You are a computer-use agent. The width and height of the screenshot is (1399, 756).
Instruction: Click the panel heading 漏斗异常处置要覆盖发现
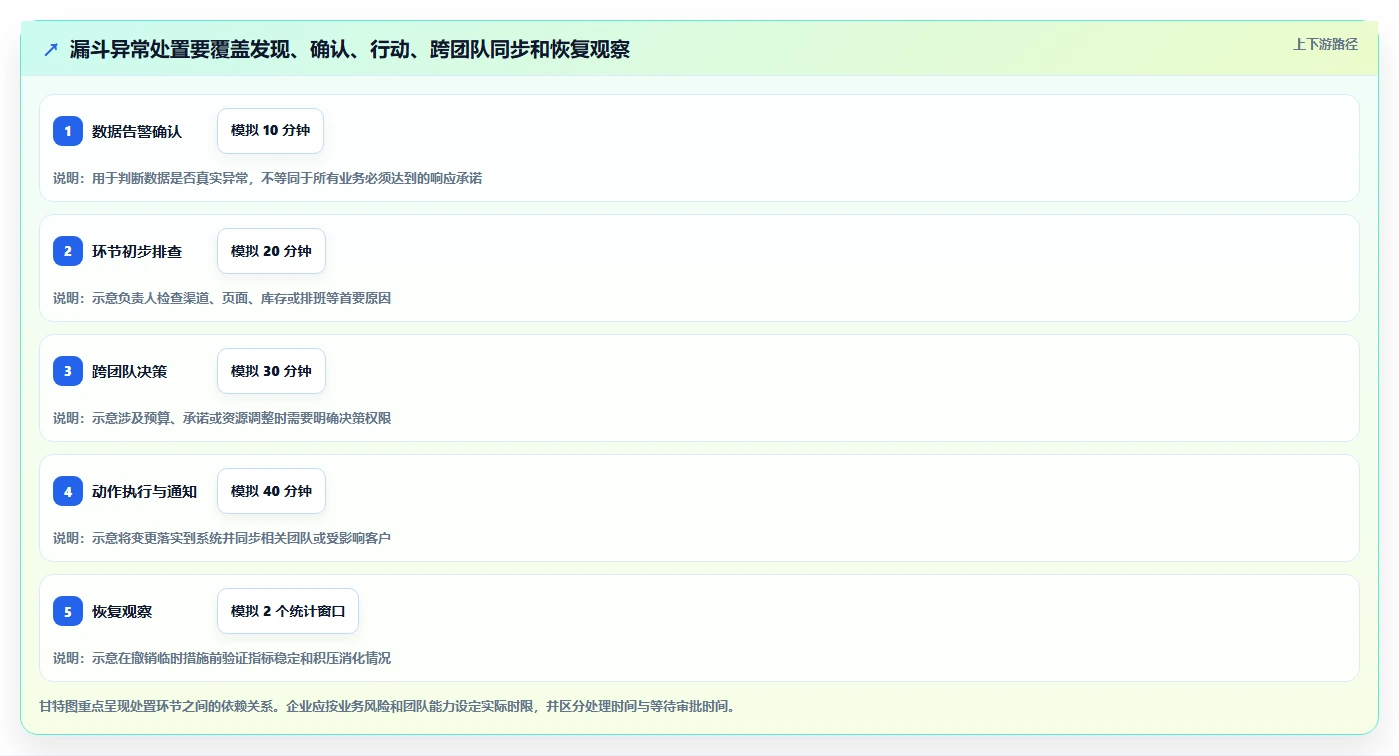tap(350, 49)
